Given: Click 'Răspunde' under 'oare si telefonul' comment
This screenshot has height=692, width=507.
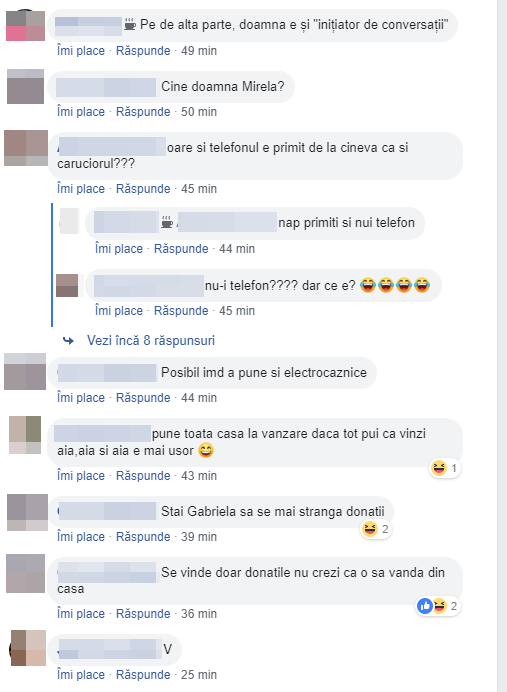Looking at the screenshot, I should [x=143, y=188].
